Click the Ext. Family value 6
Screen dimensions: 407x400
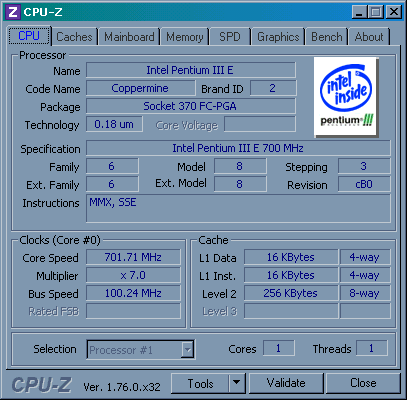[x=112, y=184]
